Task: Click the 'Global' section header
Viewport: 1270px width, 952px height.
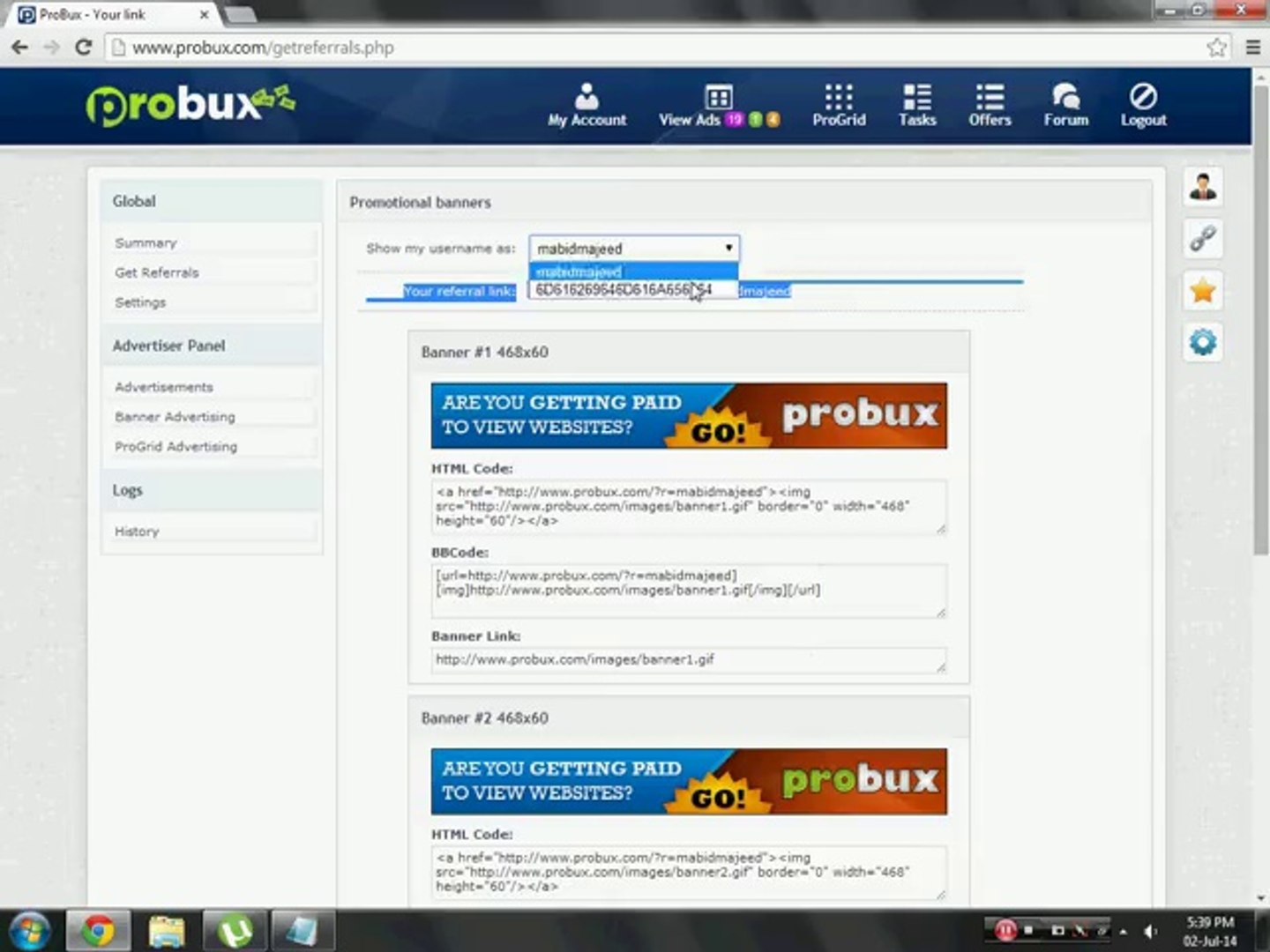Action: coord(134,201)
